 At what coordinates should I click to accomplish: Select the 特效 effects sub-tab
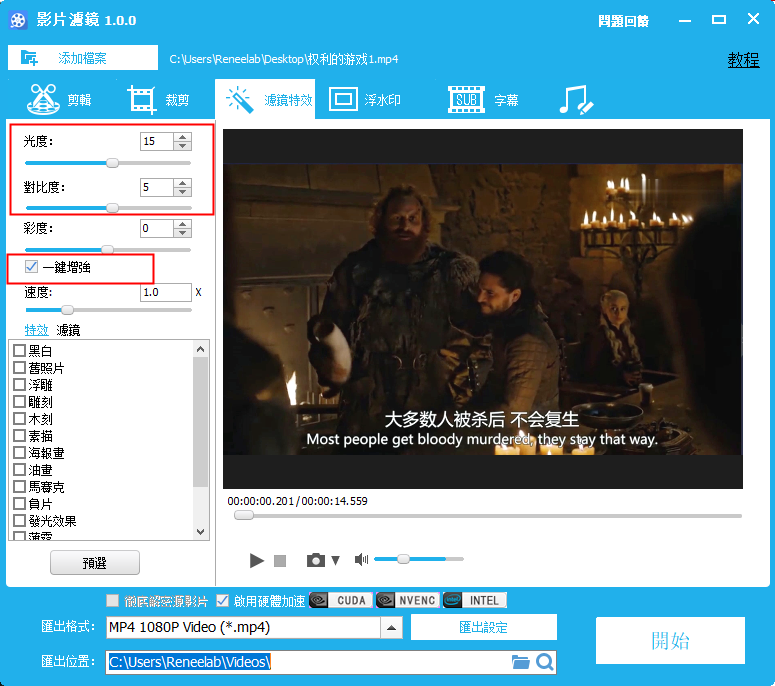(37, 330)
